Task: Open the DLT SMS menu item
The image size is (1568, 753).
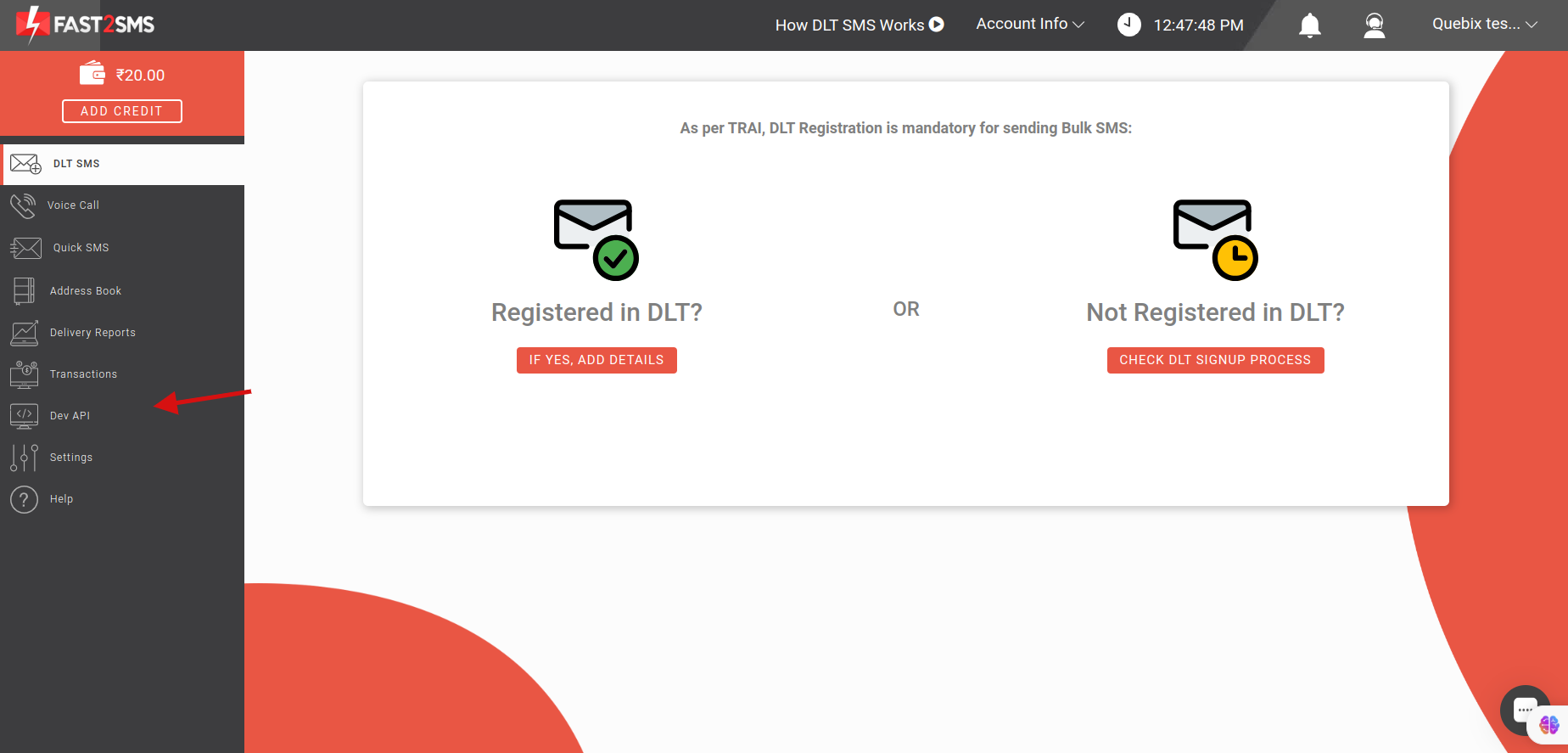Action: pyautogui.click(x=122, y=164)
